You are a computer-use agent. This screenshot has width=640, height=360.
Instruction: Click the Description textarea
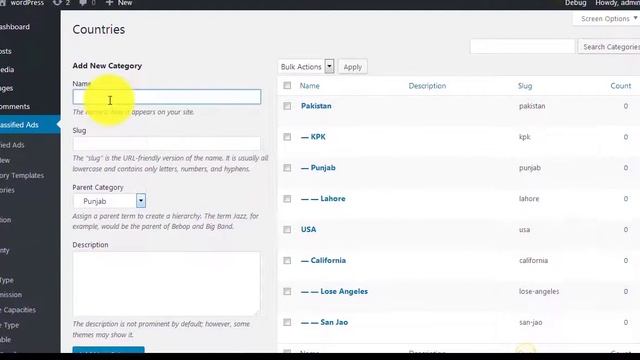(167, 284)
